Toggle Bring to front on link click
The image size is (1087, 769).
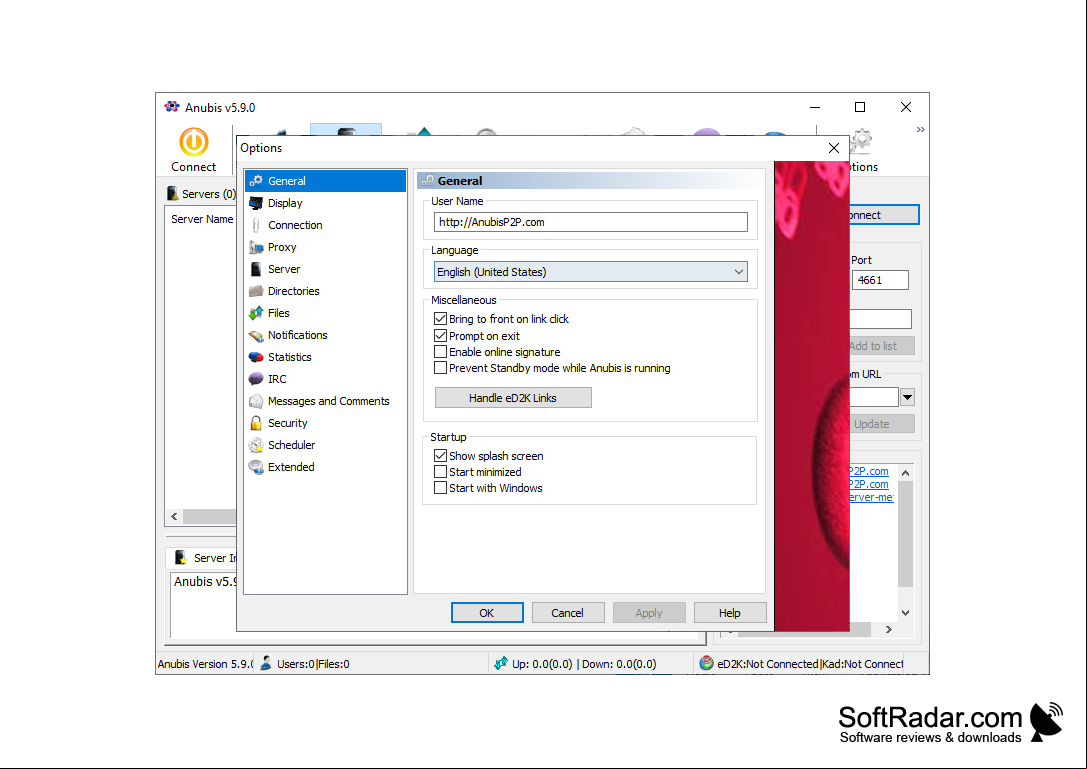(440, 319)
